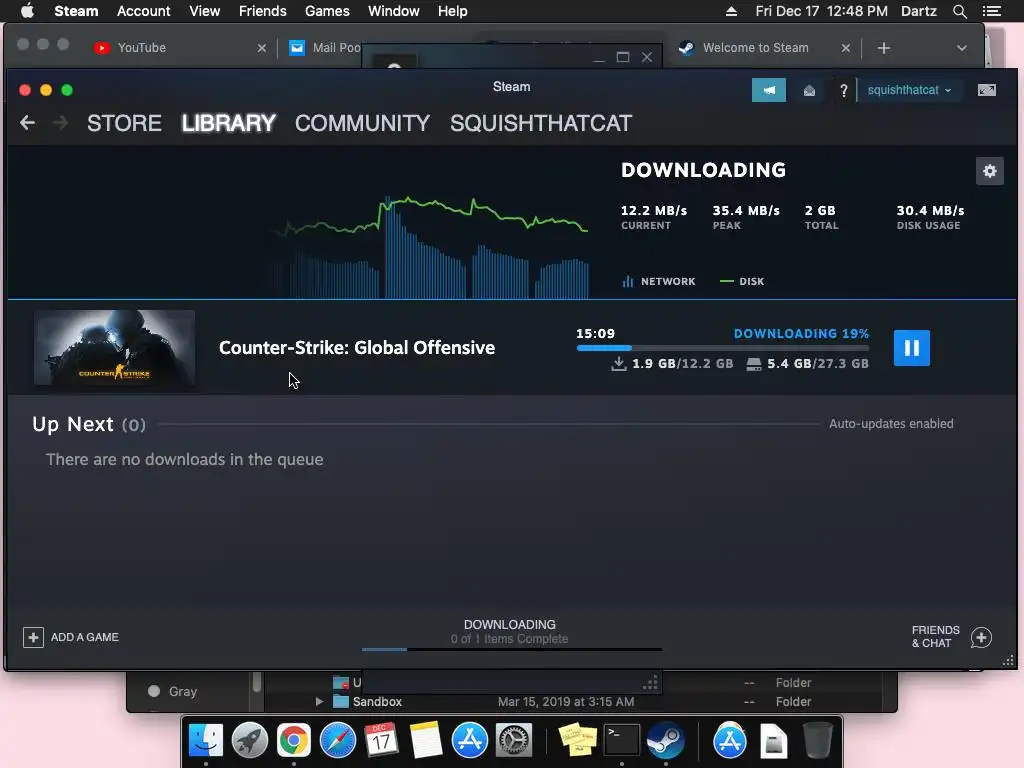Open the STORE section
This screenshot has height=768, width=1024.
tap(124, 123)
